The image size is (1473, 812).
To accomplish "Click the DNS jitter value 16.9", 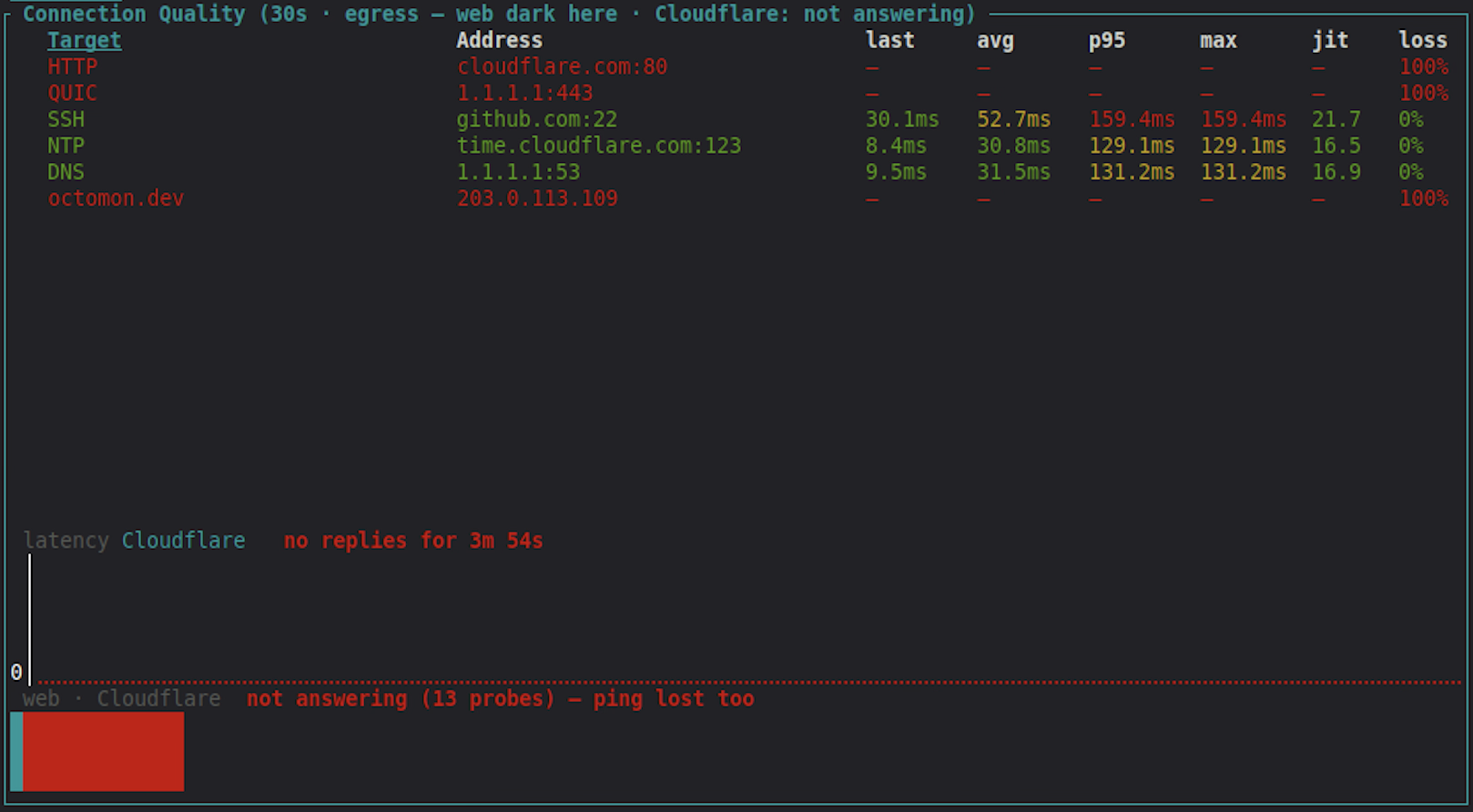I will [1336, 172].
